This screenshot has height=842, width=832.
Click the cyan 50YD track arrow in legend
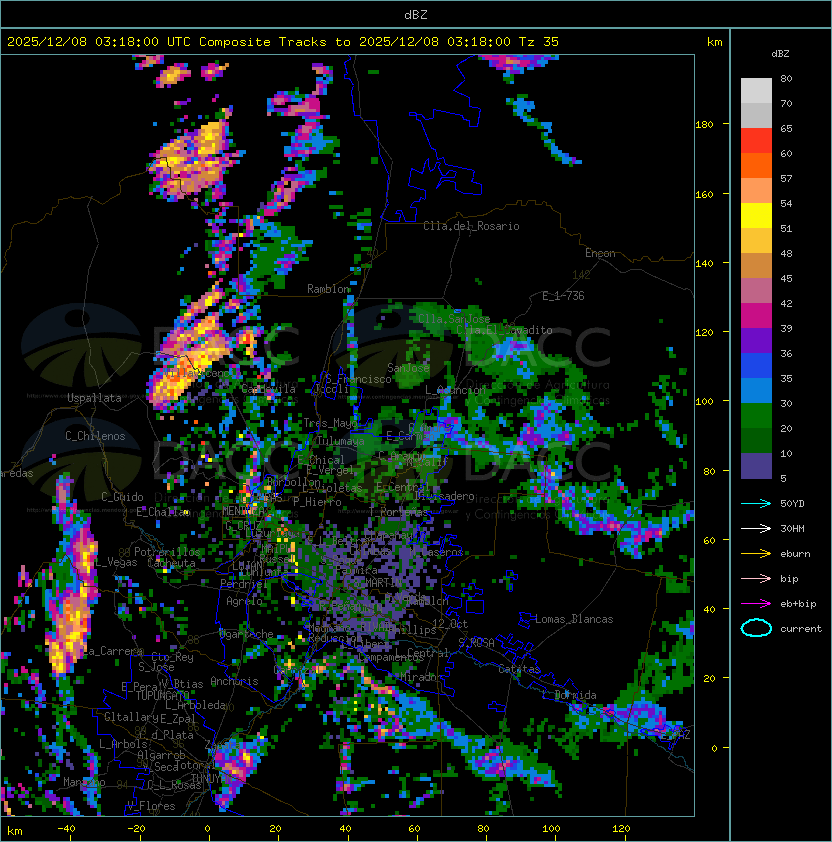pyautogui.click(x=756, y=503)
